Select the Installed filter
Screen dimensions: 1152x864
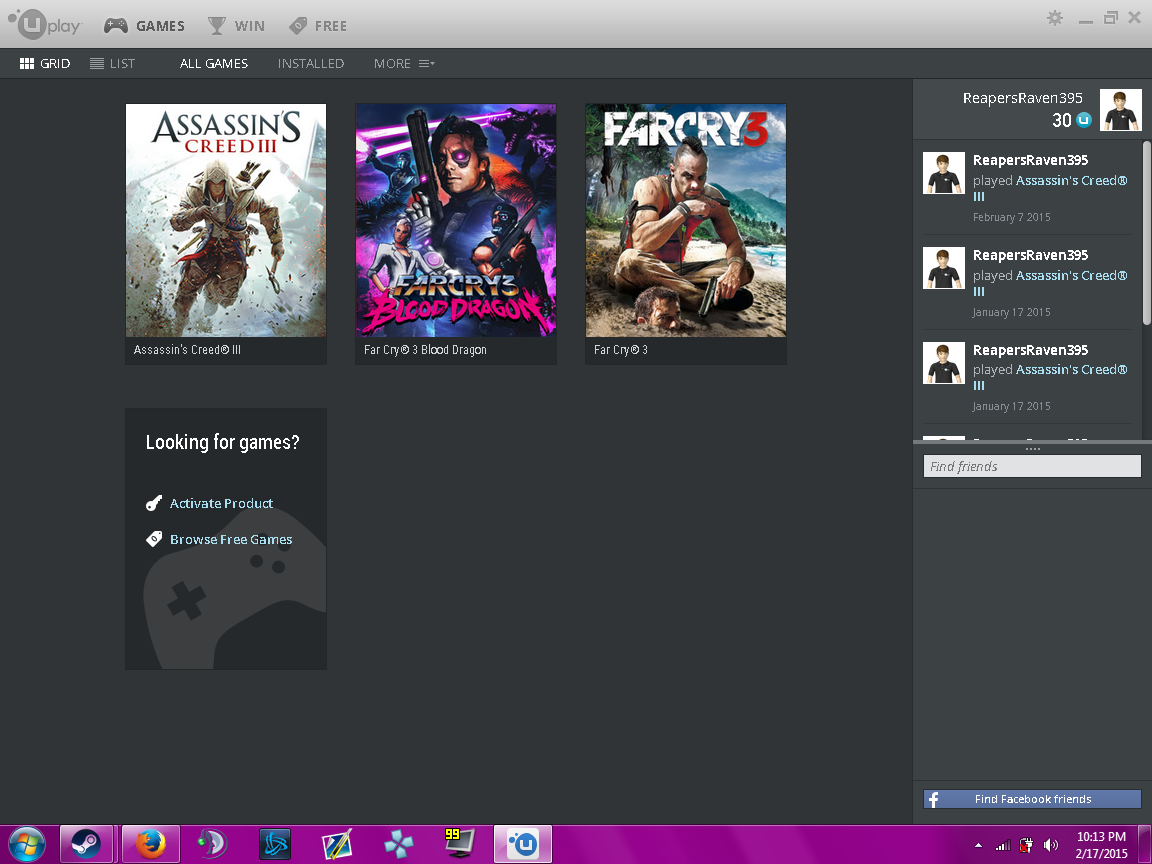[x=311, y=63]
